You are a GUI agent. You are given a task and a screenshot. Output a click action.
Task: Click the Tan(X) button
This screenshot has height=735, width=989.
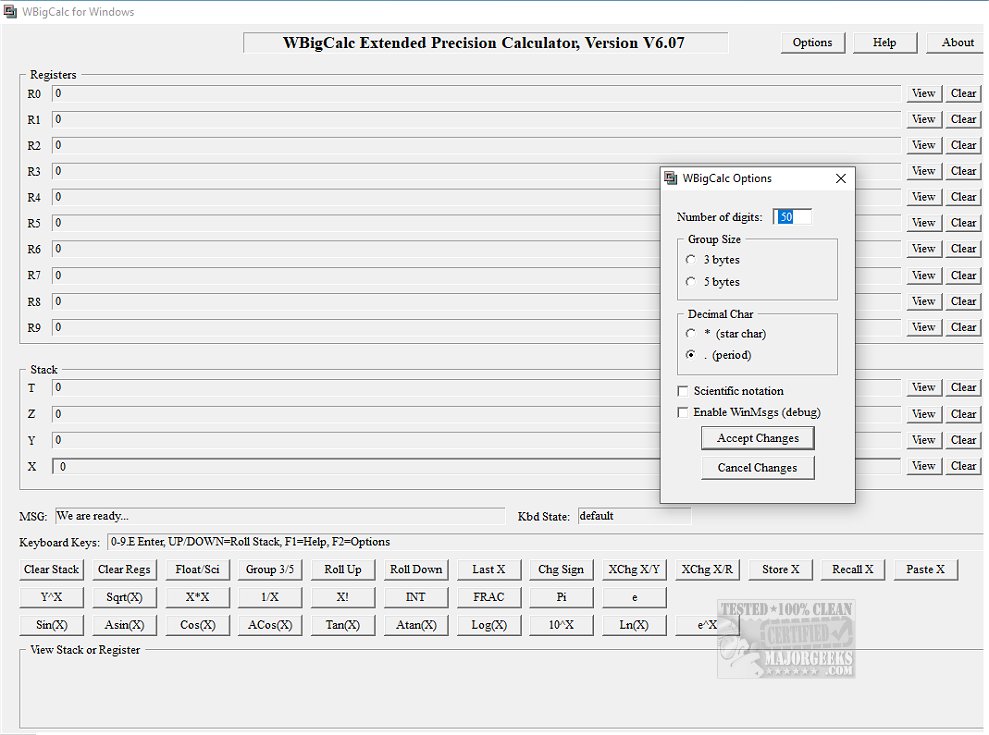coord(343,625)
